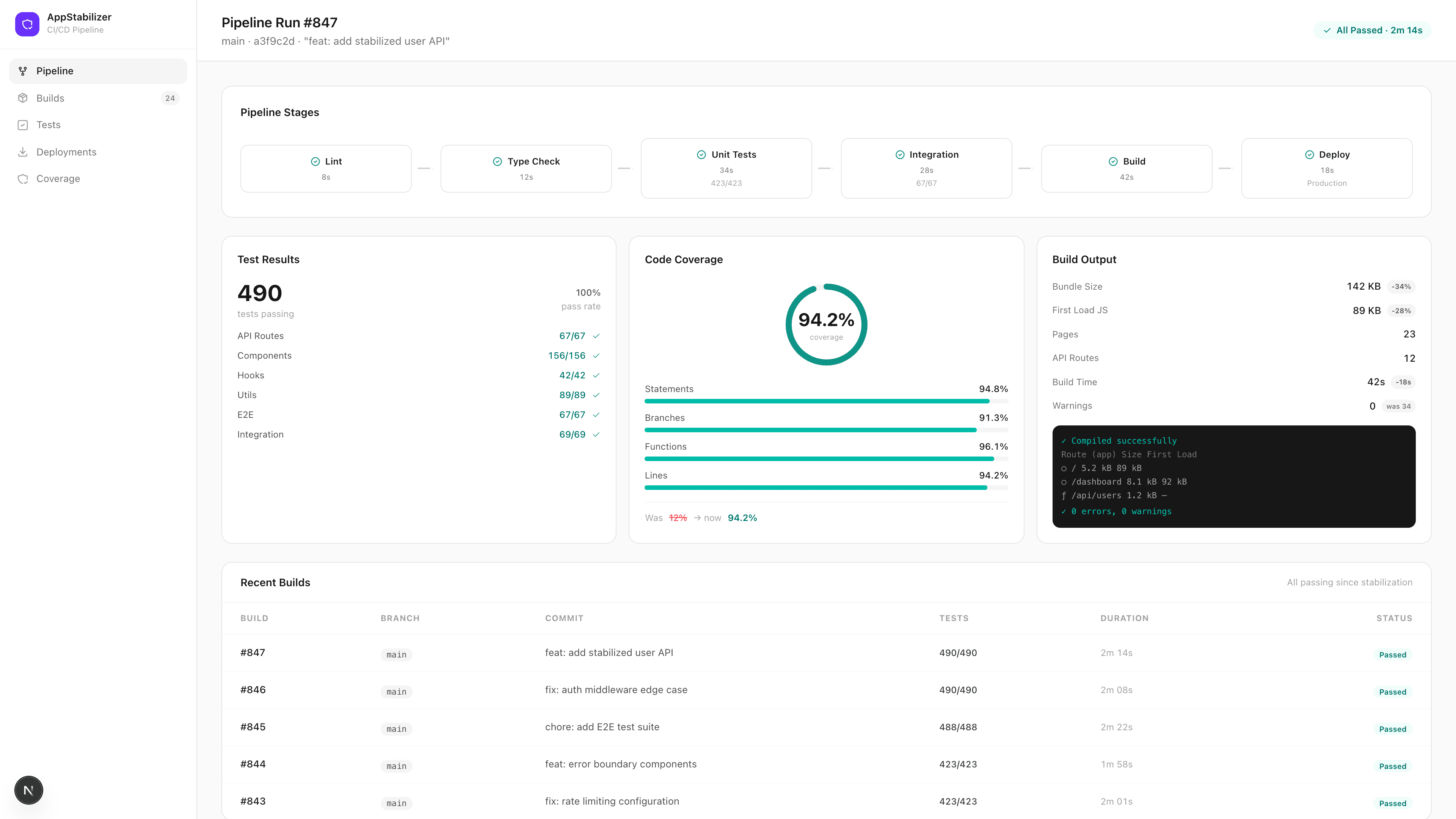The image size is (1456, 819).
Task: Open the user avatar at bottom left
Action: pyautogui.click(x=28, y=789)
